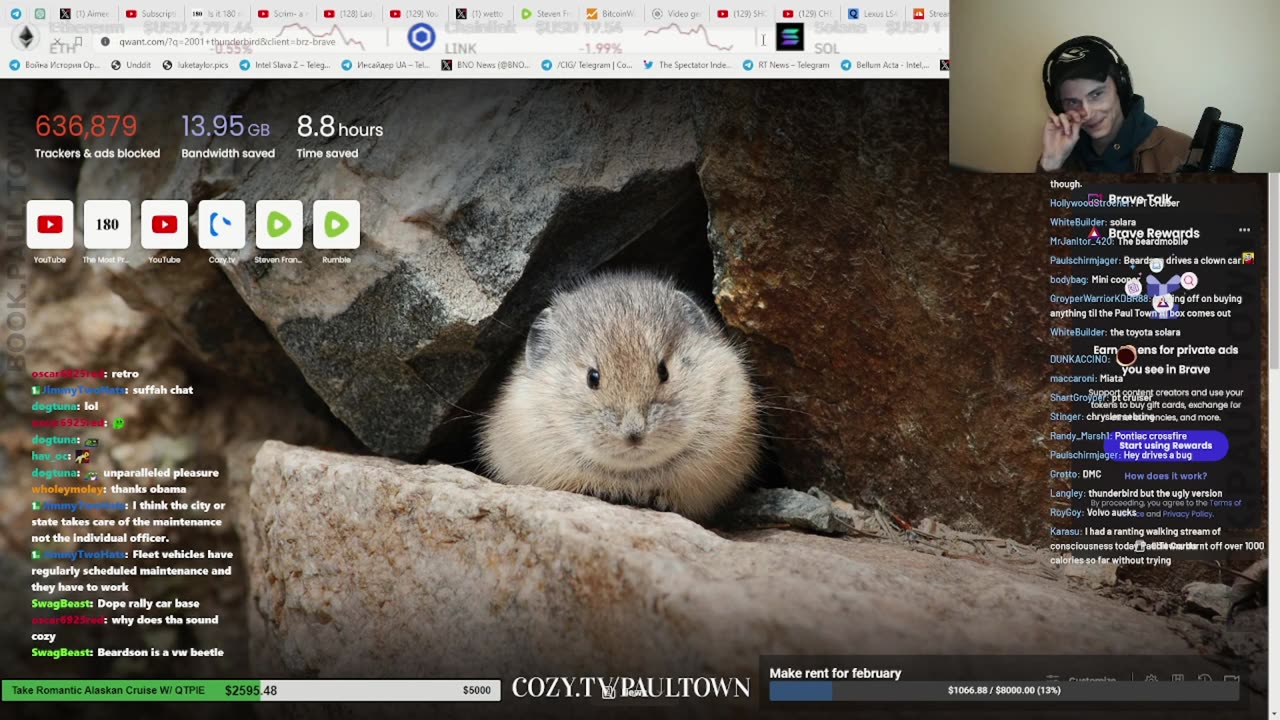This screenshot has height=720, width=1280.
Task: Click the 'How does it work?' link
Action: [1165, 476]
